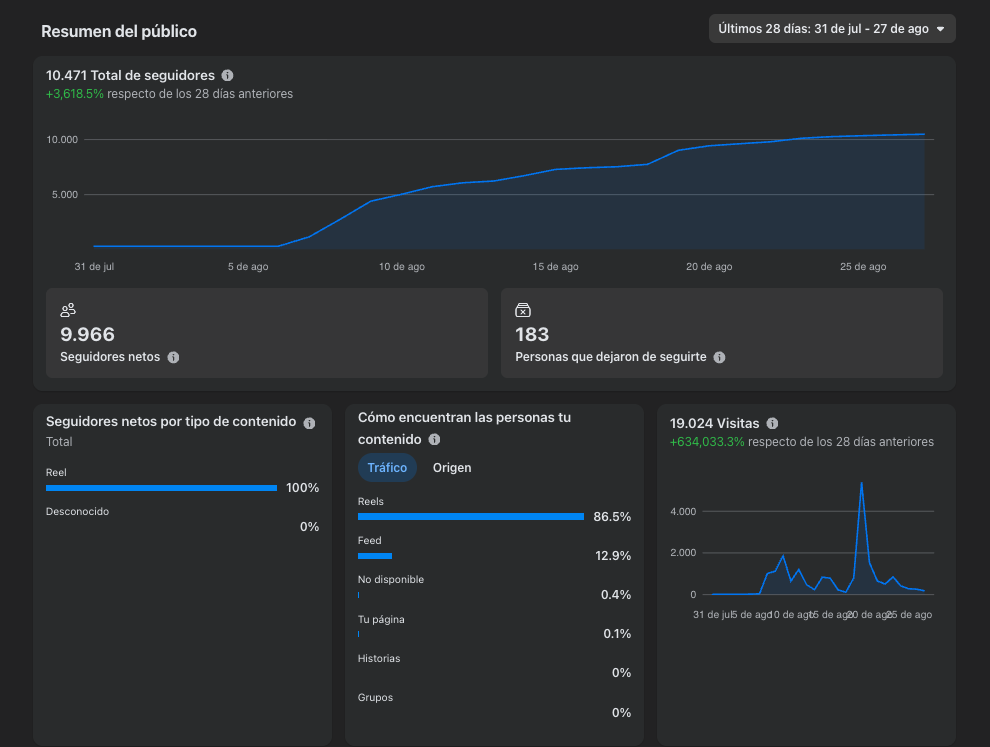Click the Reels 86.5% traffic bar
The image size is (990, 747).
pyautogui.click(x=471, y=517)
